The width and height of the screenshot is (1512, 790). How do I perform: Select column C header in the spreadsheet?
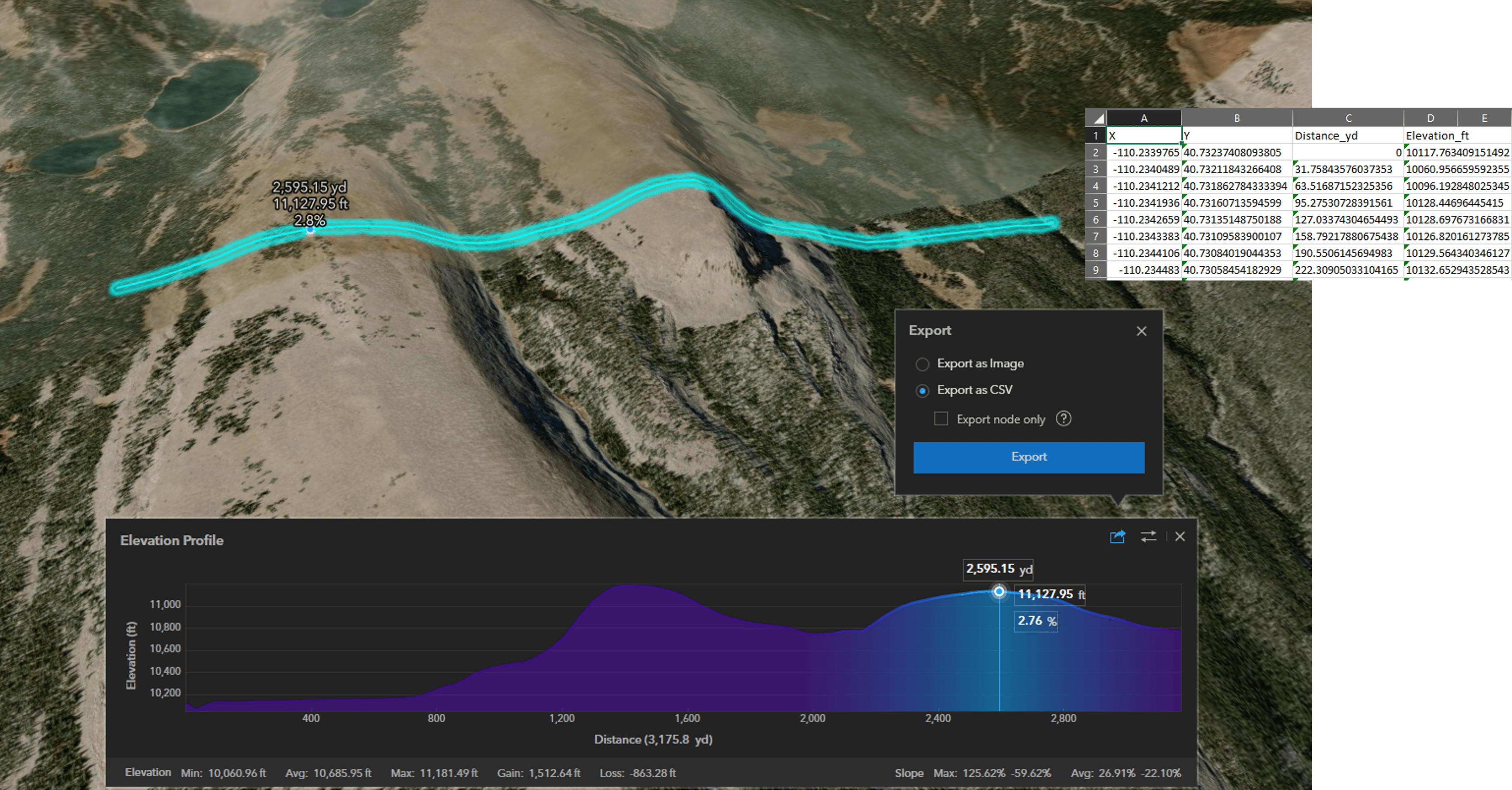(x=1348, y=118)
